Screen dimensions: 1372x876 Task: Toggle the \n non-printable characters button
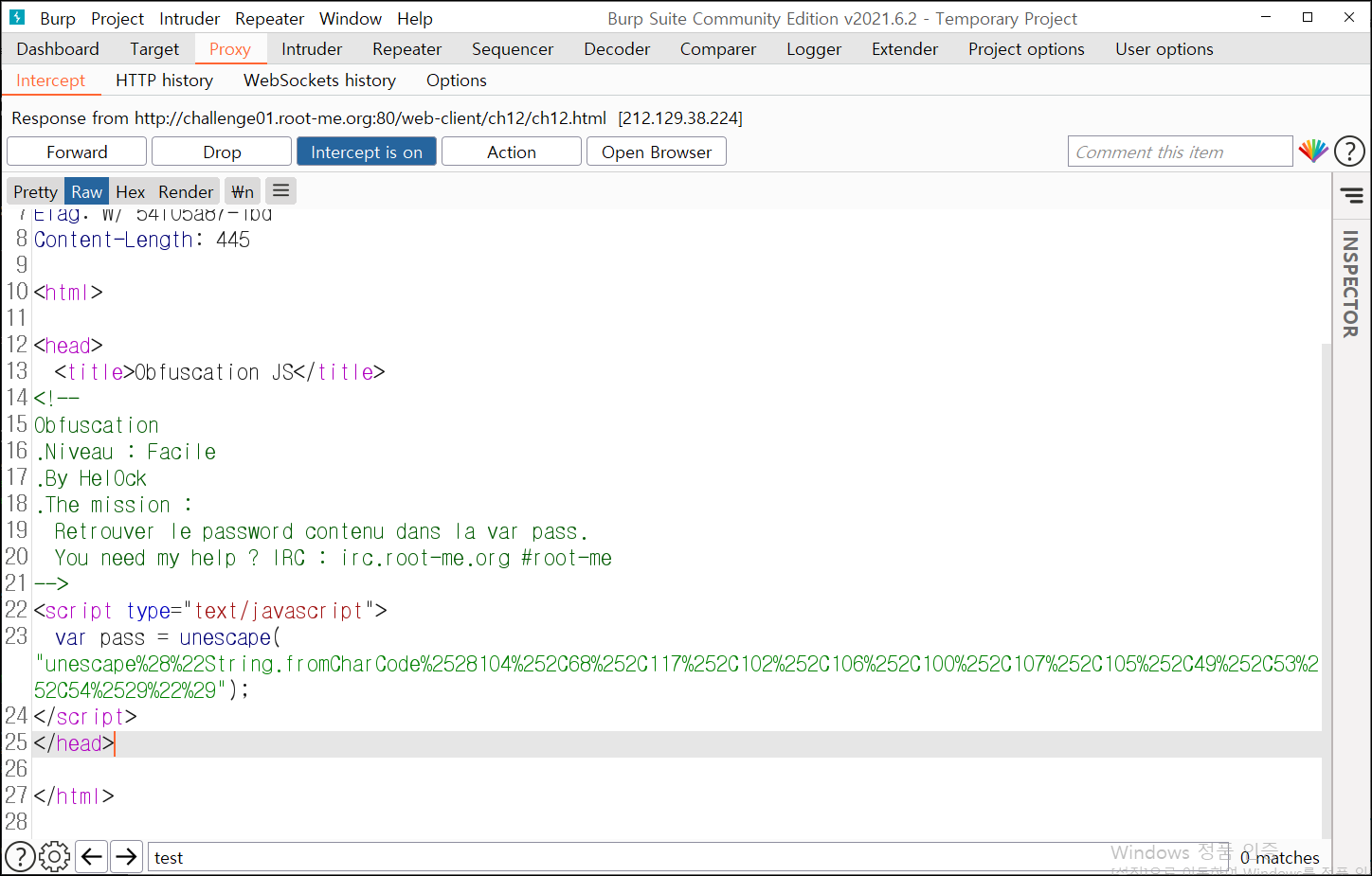pos(243,191)
